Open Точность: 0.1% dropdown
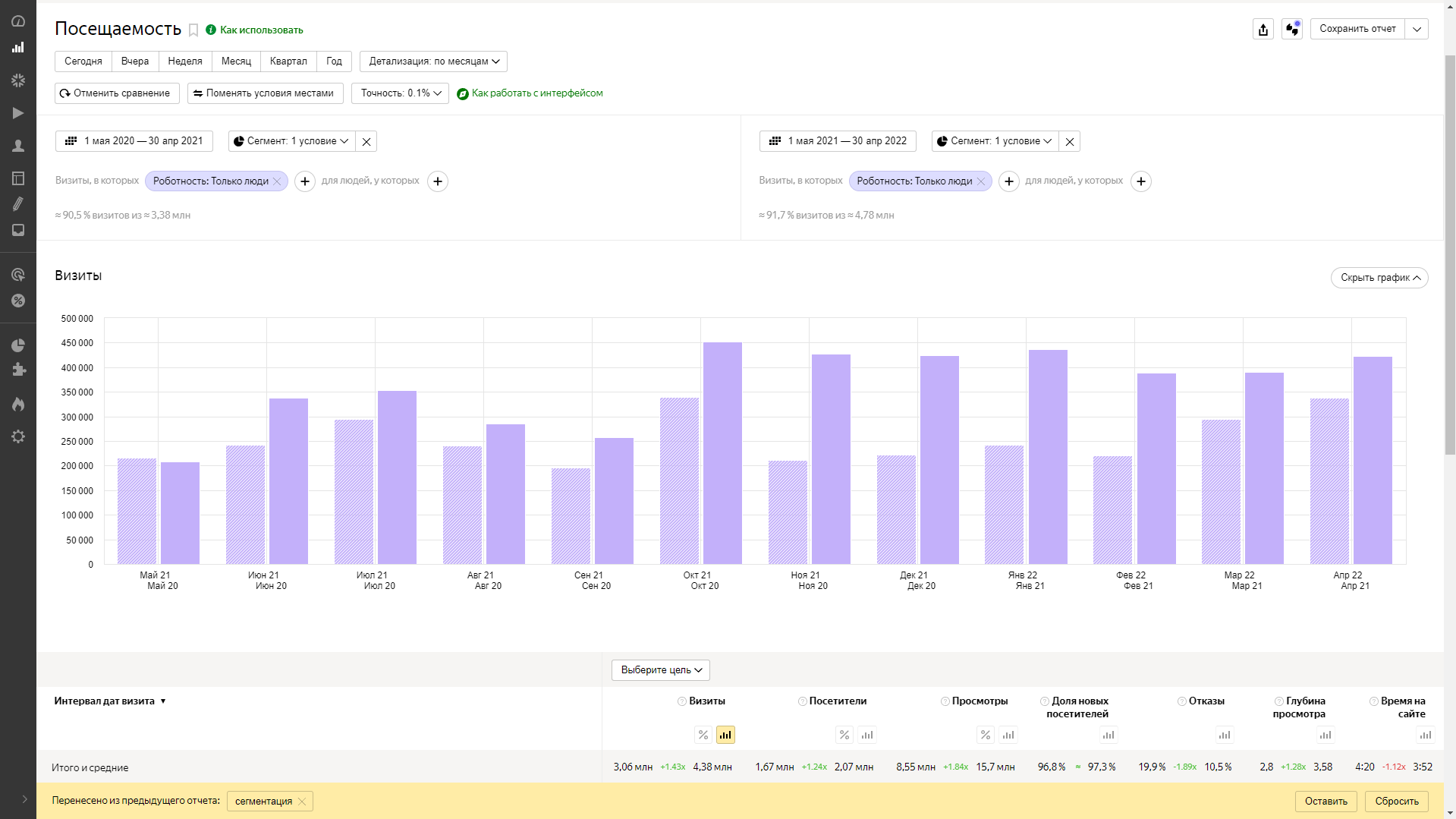The height and width of the screenshot is (819, 1456). click(x=400, y=93)
